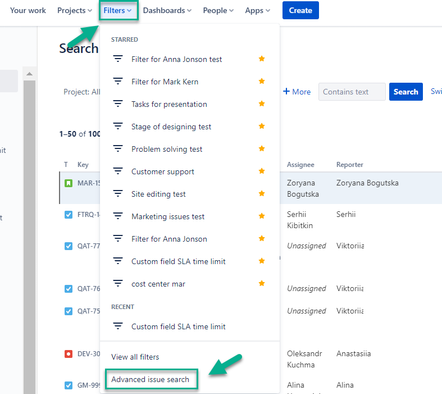
Task: Open View all filters
Action: pyautogui.click(x=135, y=357)
